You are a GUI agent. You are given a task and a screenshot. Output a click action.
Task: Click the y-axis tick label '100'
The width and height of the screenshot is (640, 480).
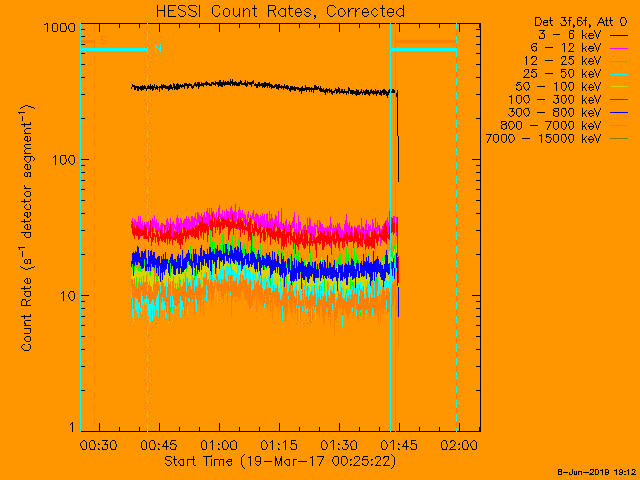[64, 160]
